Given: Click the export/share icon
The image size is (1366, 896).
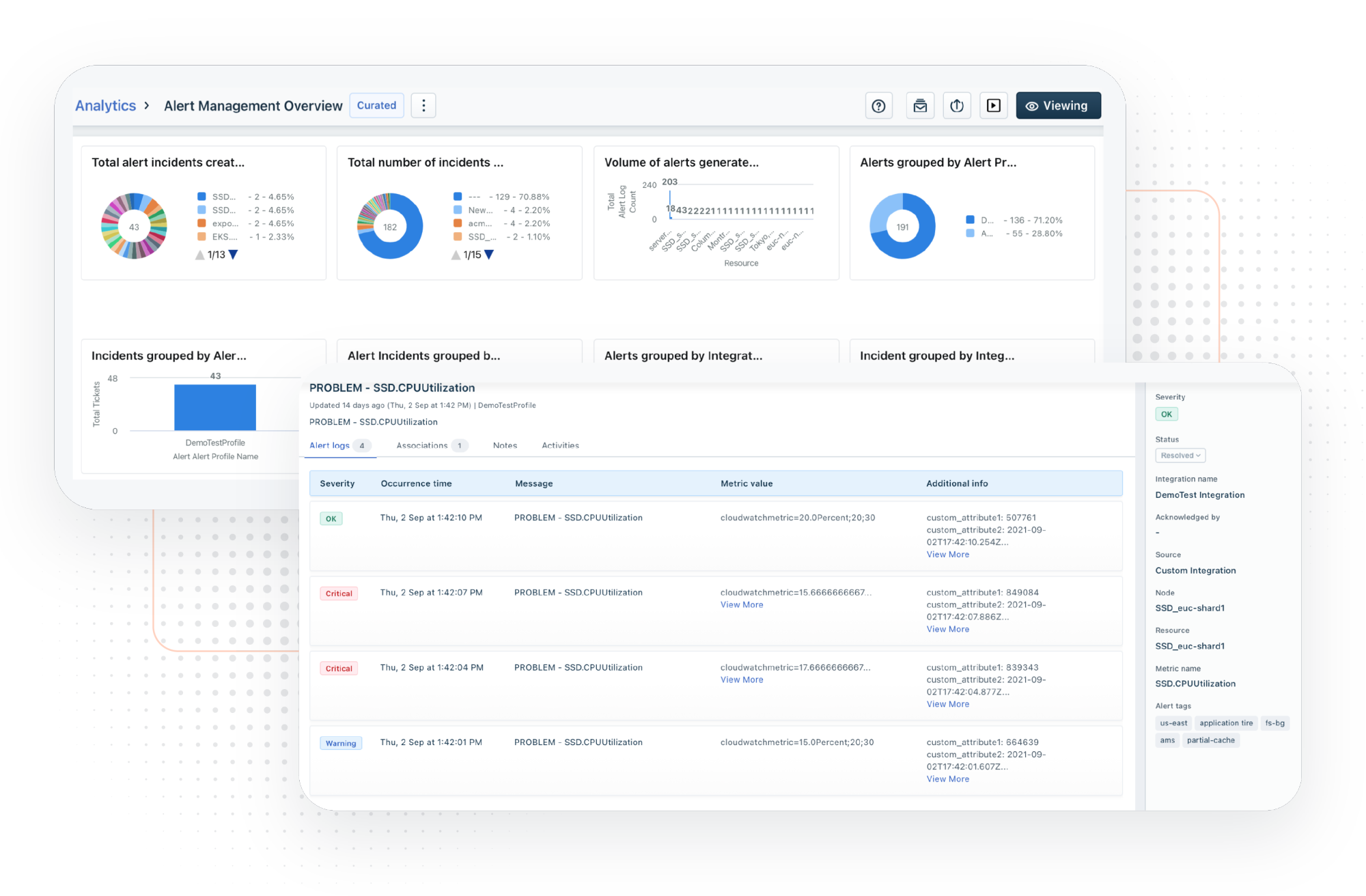Looking at the screenshot, I should (x=956, y=105).
